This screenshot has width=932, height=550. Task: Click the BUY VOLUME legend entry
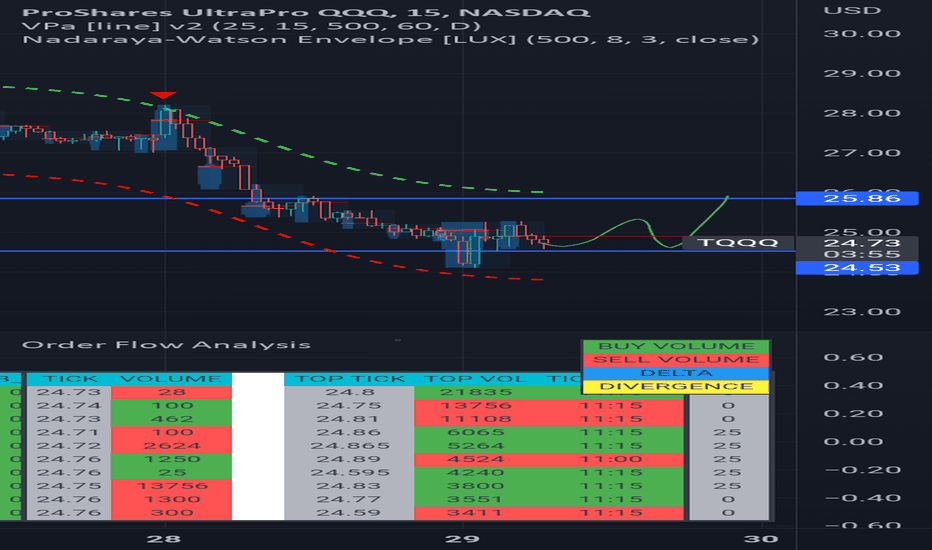[x=676, y=347]
